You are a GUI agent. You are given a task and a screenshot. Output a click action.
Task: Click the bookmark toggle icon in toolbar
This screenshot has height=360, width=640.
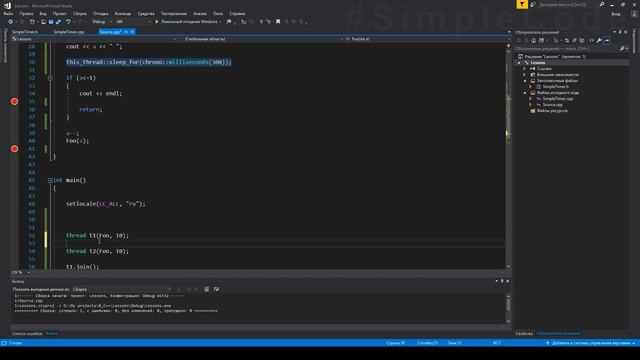pos(278,22)
